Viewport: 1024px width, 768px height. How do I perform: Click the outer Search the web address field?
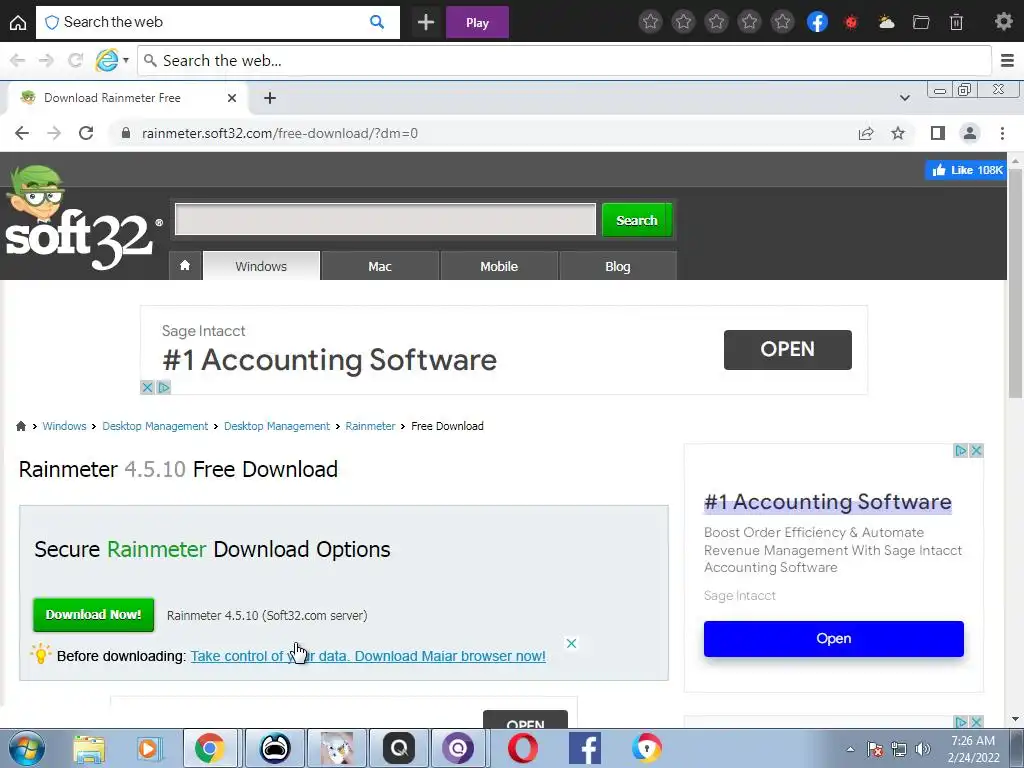(x=564, y=61)
